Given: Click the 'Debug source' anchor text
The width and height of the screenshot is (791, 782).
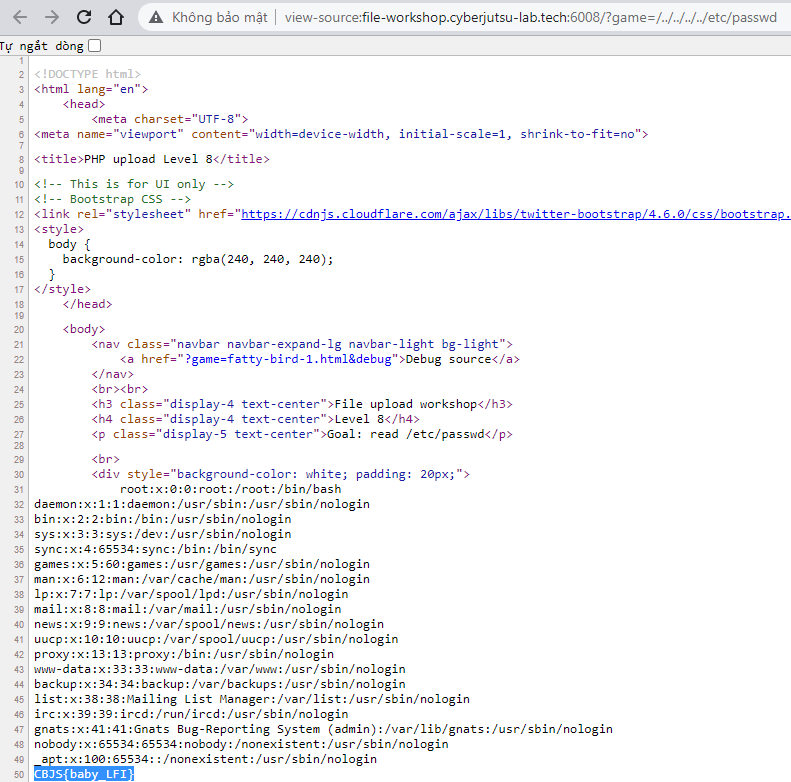Looking at the screenshot, I should pos(448,359).
